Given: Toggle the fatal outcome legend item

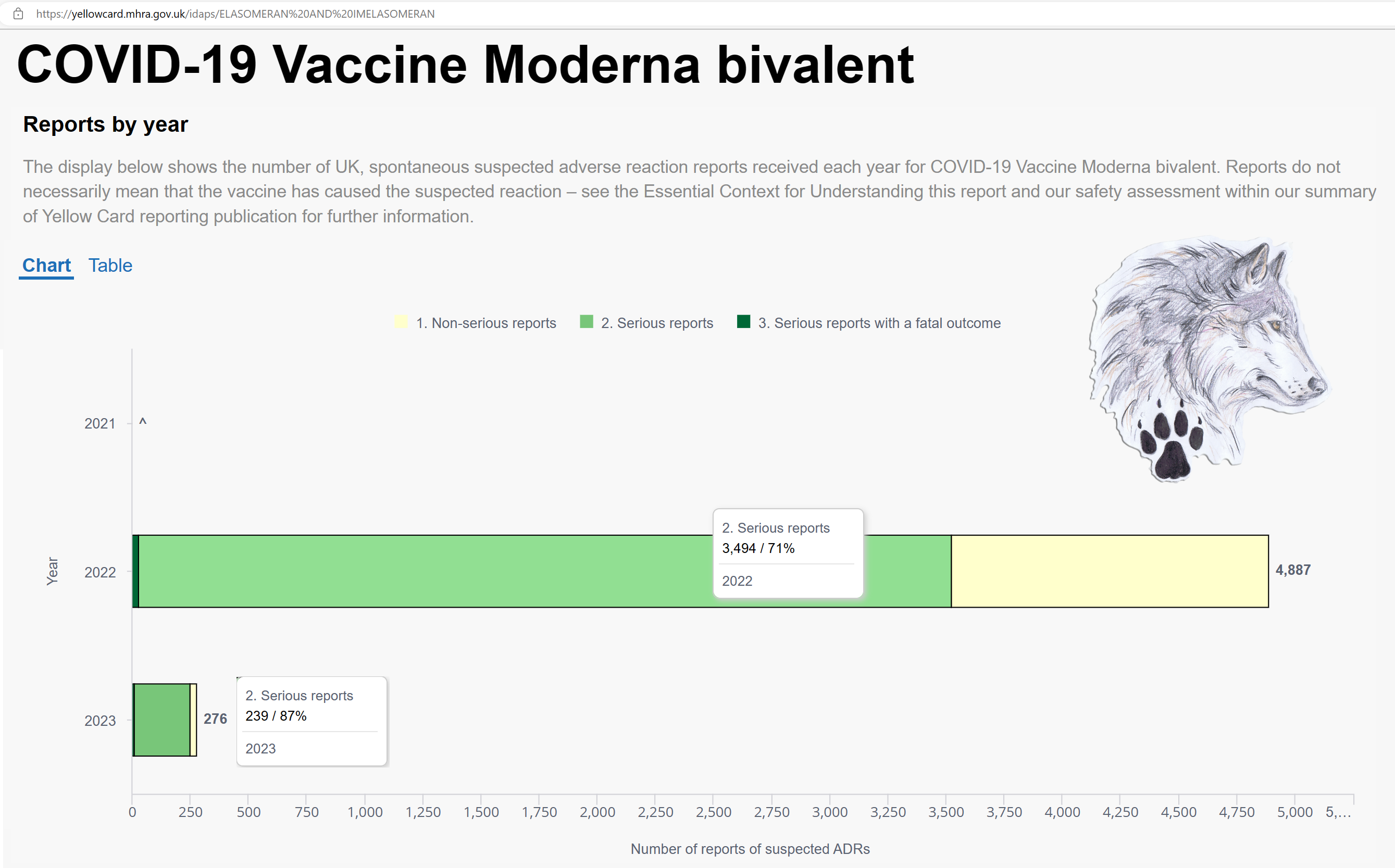Looking at the screenshot, I should click(x=869, y=323).
